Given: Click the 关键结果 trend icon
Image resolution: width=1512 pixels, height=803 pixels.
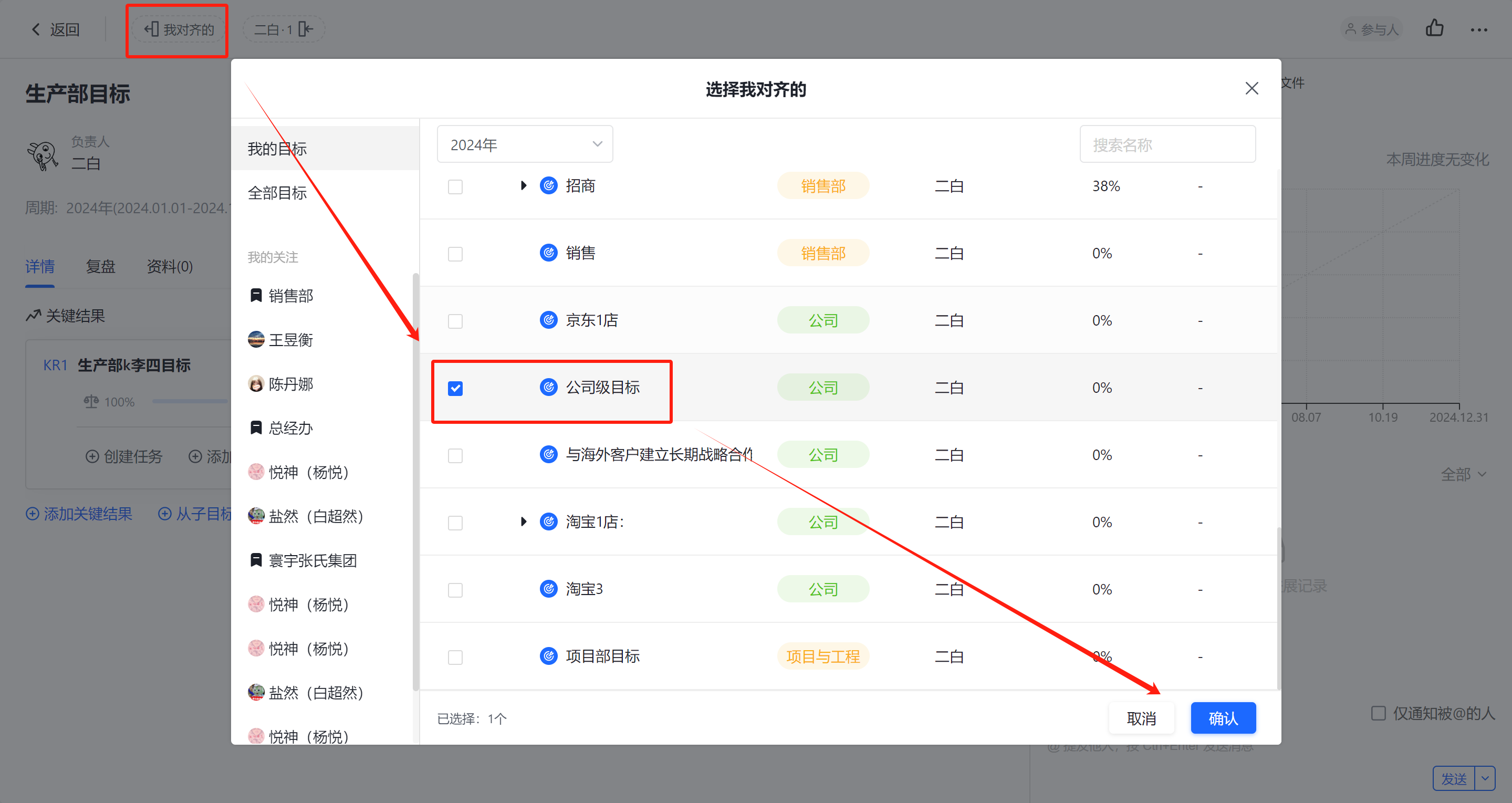Looking at the screenshot, I should pyautogui.click(x=34, y=315).
